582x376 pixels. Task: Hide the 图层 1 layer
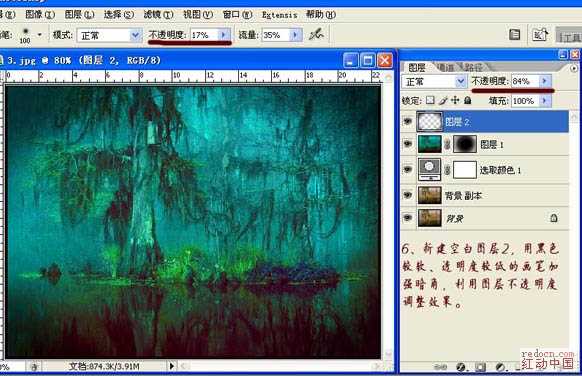click(x=408, y=144)
